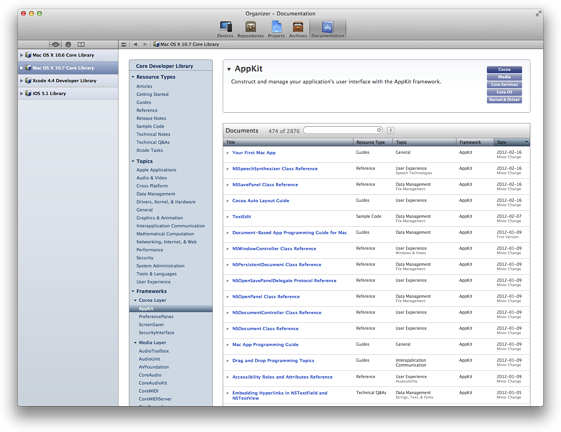Screen dimensions: 561x432
Task: Open NSSavePanel Class Reference
Action: (265, 185)
